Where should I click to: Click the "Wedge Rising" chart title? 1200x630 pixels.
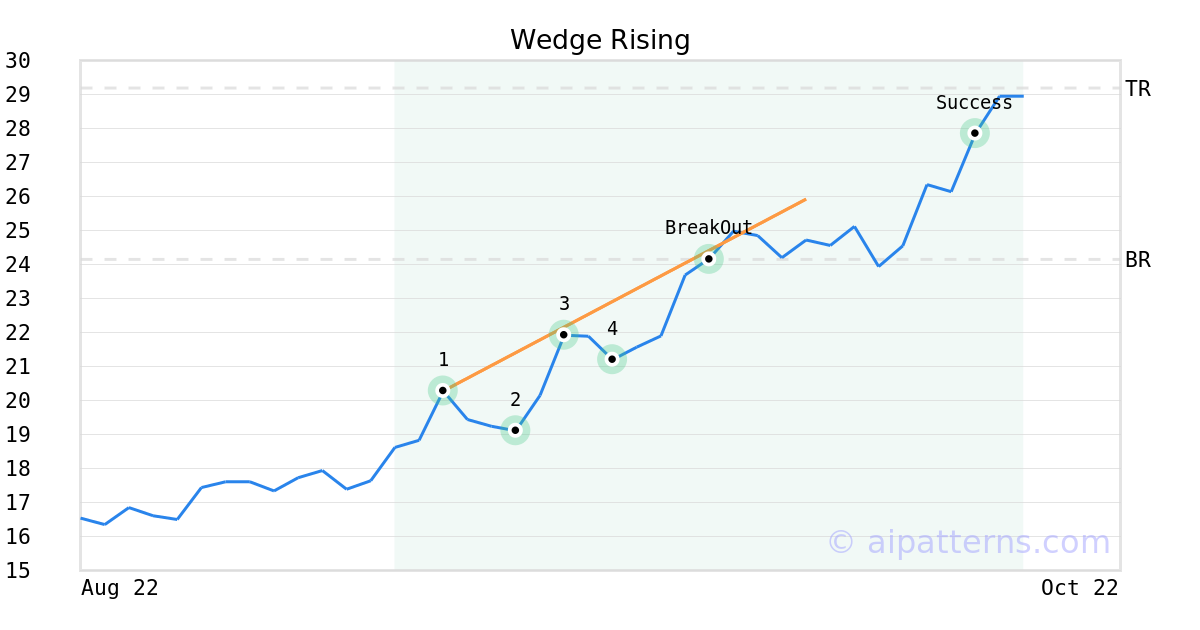click(x=600, y=40)
